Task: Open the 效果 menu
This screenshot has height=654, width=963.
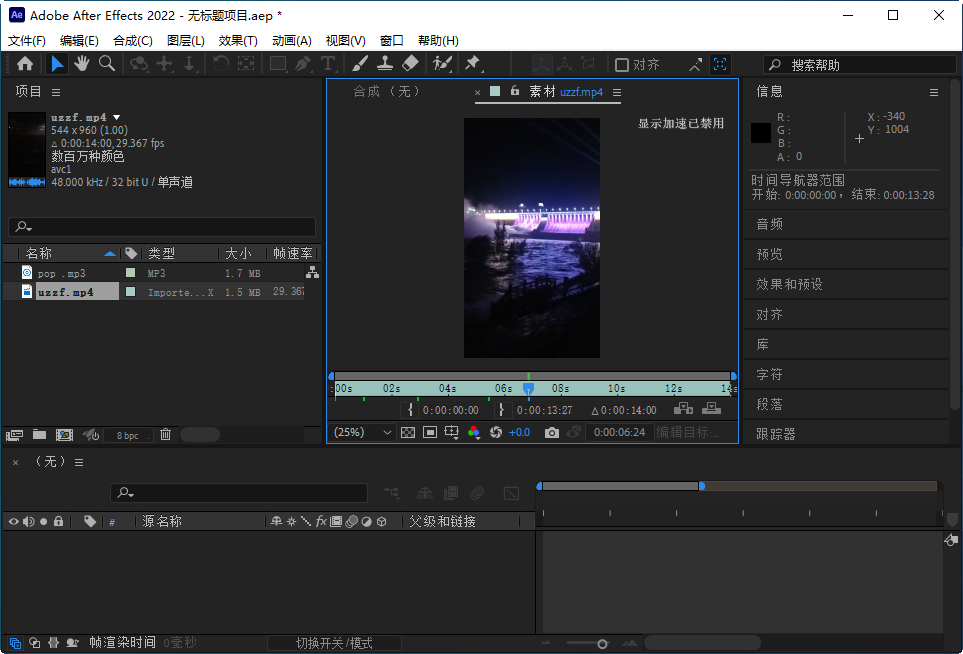Action: tap(237, 40)
